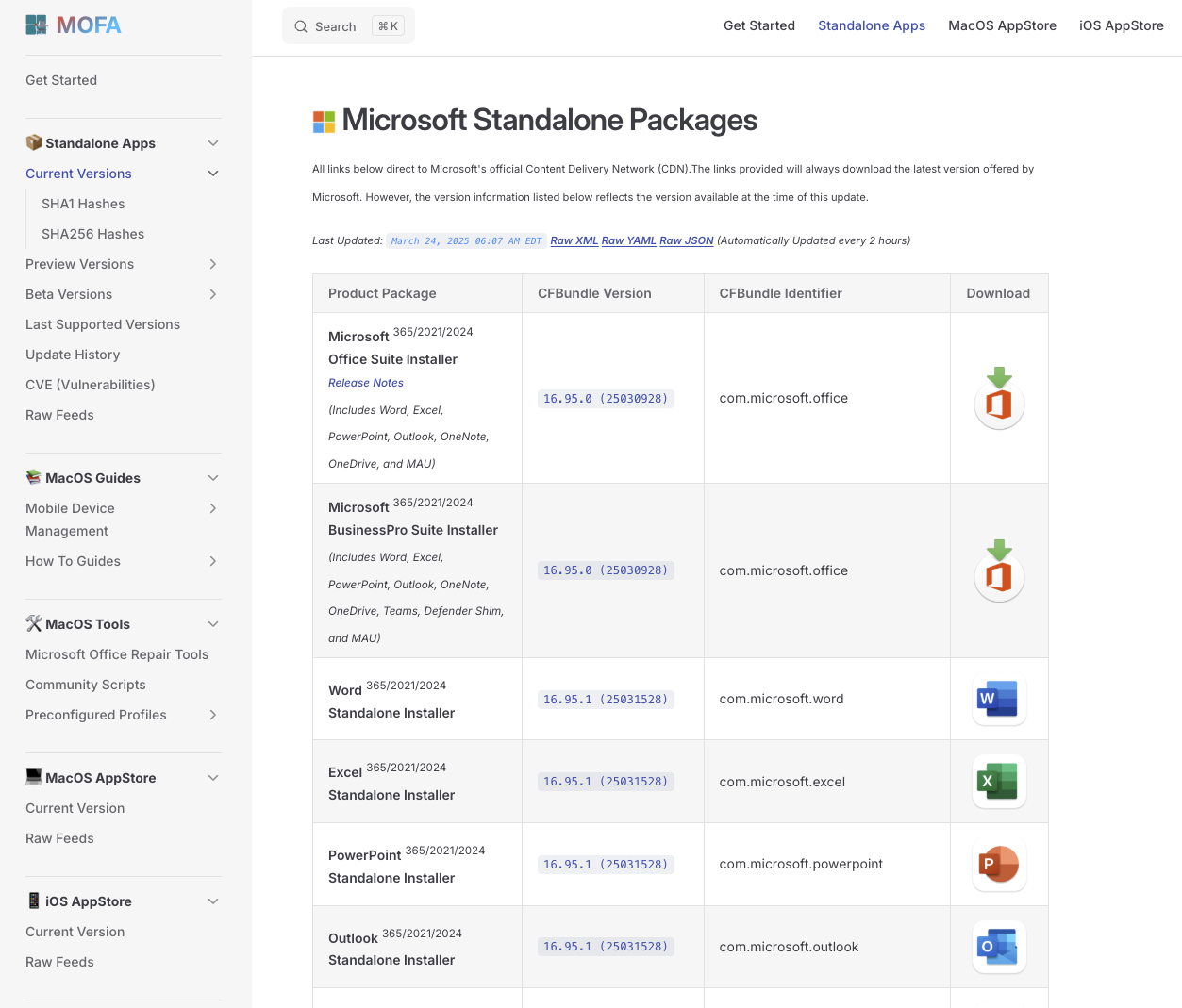Go to Get Started in top navigation
Image resolution: width=1182 pixels, height=1008 pixels.
click(758, 25)
